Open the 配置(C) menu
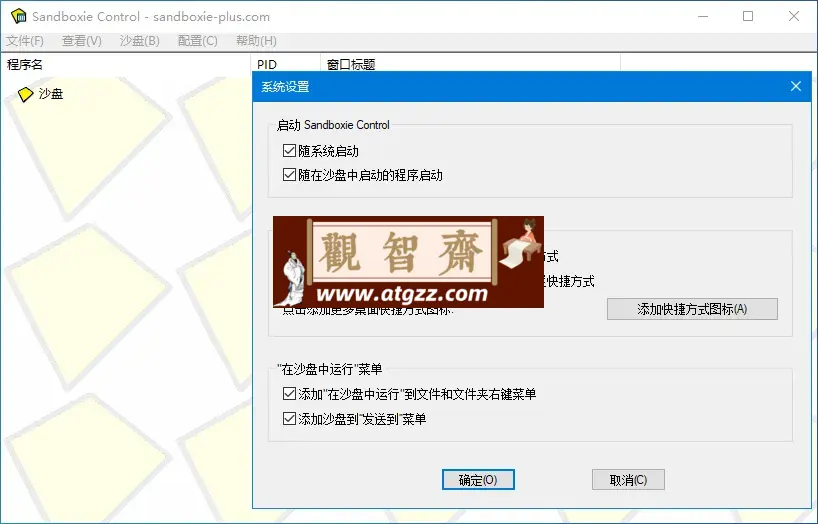 coord(197,41)
